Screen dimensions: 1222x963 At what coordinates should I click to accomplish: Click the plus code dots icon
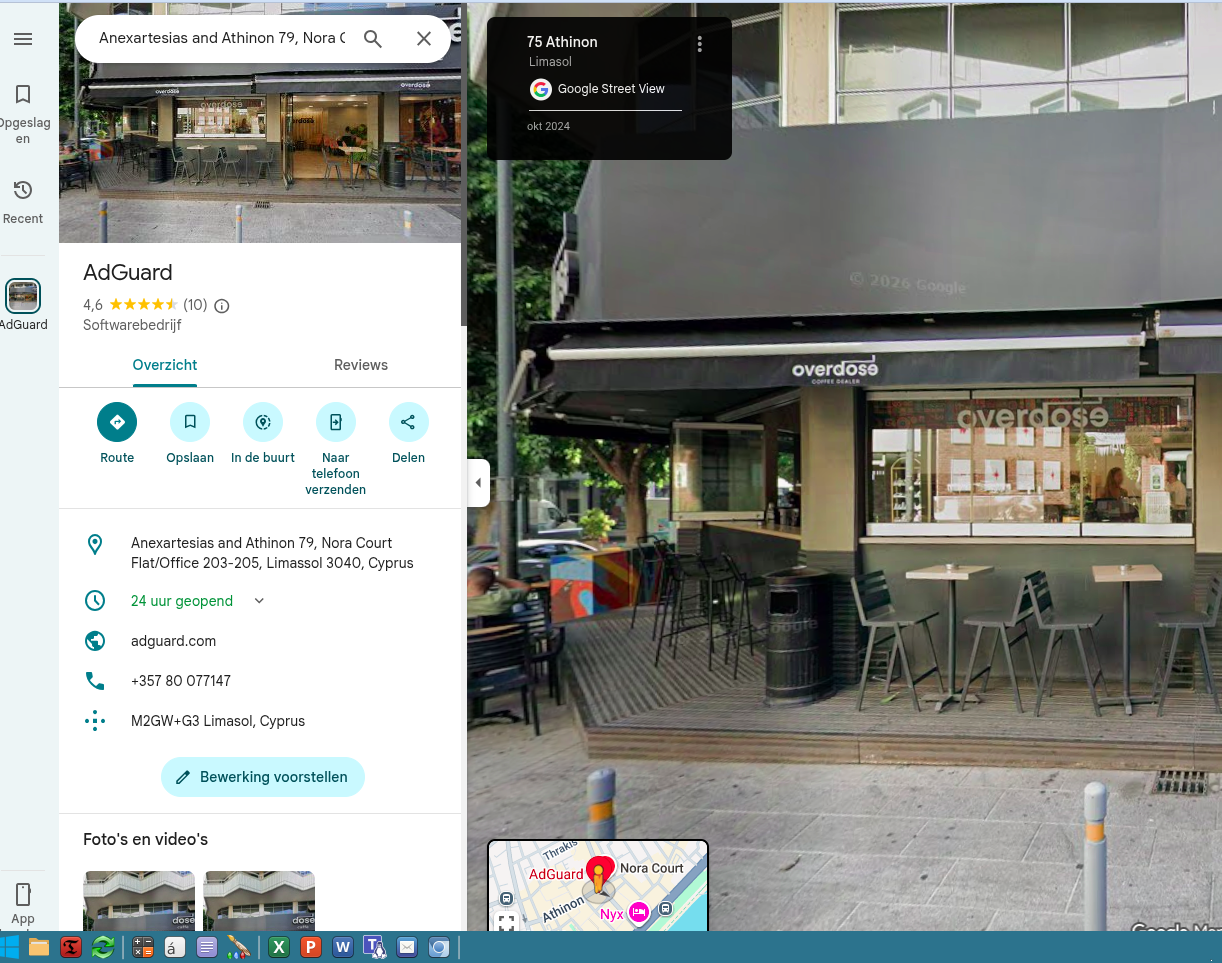95,721
